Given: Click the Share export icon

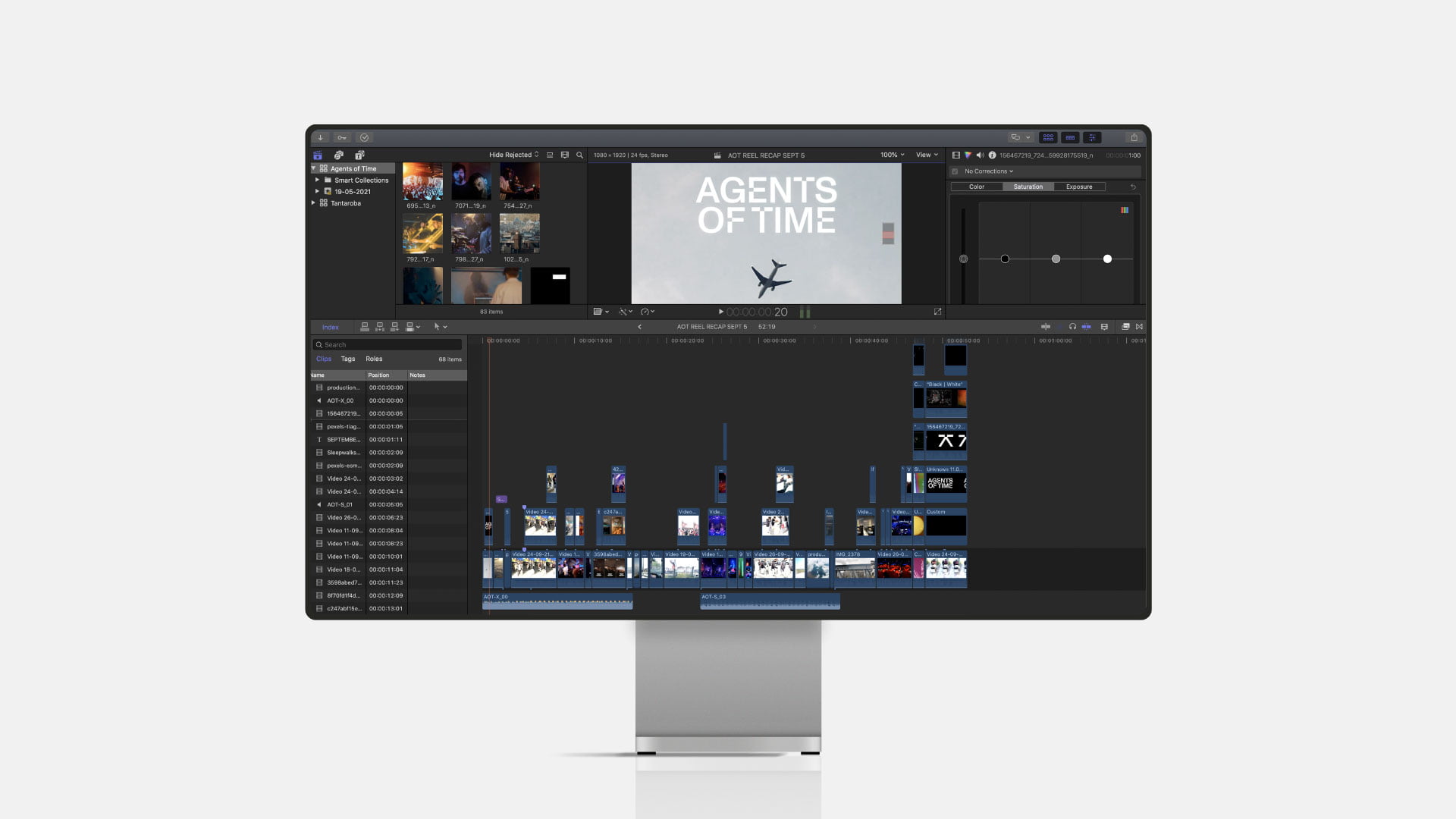Looking at the screenshot, I should pos(1134,138).
